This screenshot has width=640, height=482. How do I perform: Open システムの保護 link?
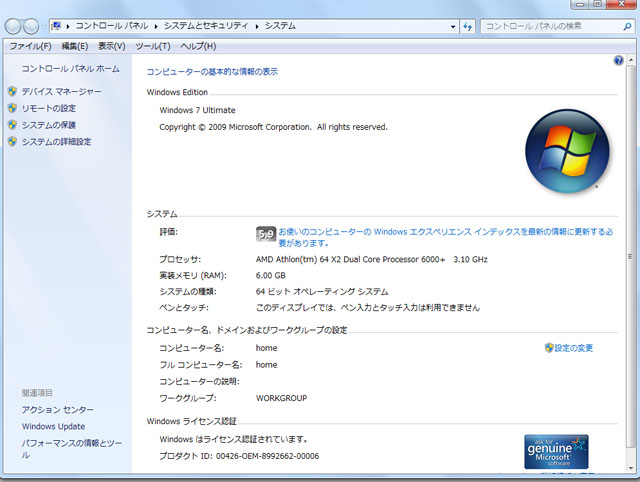49,125
